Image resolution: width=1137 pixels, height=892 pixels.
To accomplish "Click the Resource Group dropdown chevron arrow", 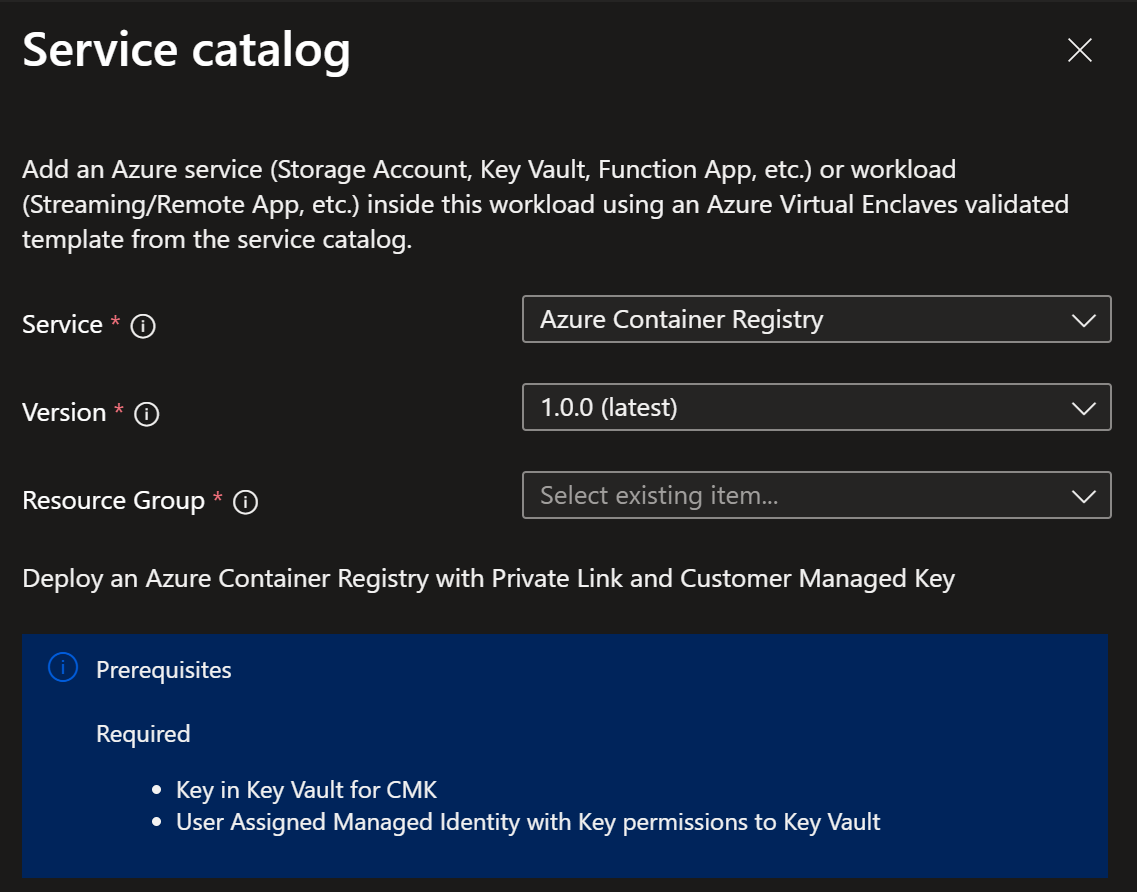I will coord(1083,497).
